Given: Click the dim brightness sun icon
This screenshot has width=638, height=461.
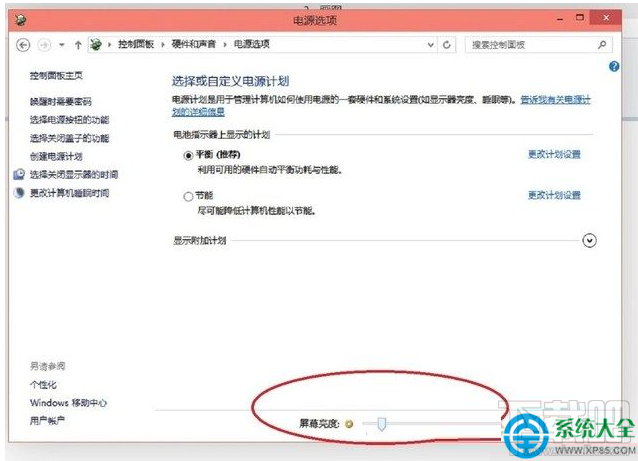Looking at the screenshot, I should click(x=349, y=424).
